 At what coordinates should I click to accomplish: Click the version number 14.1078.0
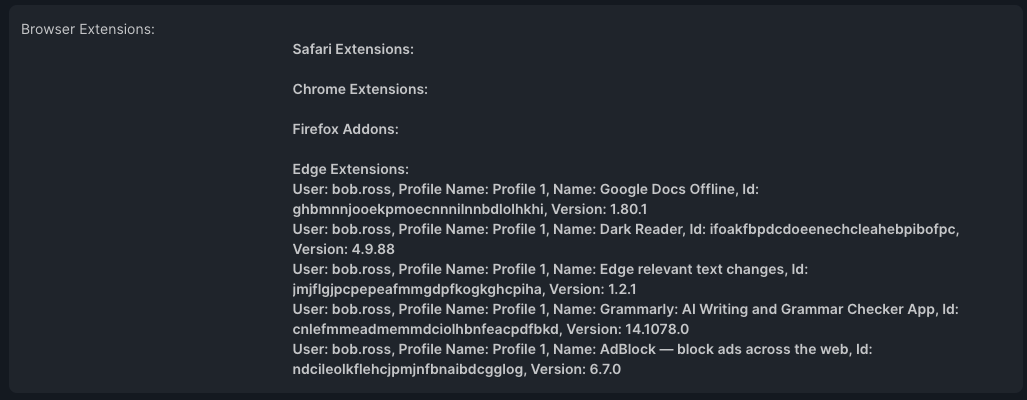[657, 329]
